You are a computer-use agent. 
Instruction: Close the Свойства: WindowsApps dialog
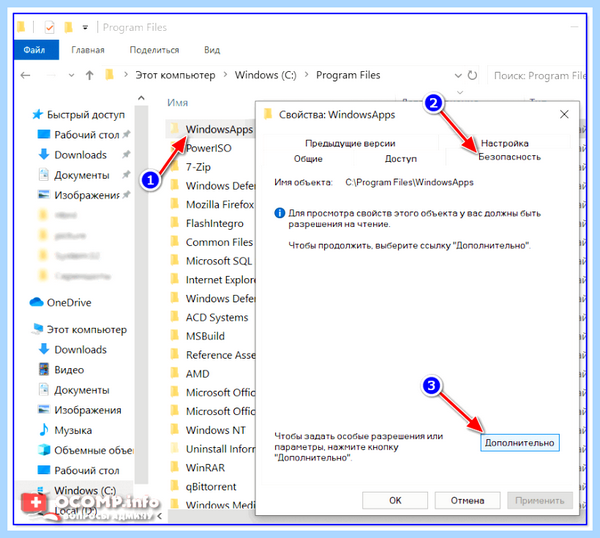(x=564, y=114)
